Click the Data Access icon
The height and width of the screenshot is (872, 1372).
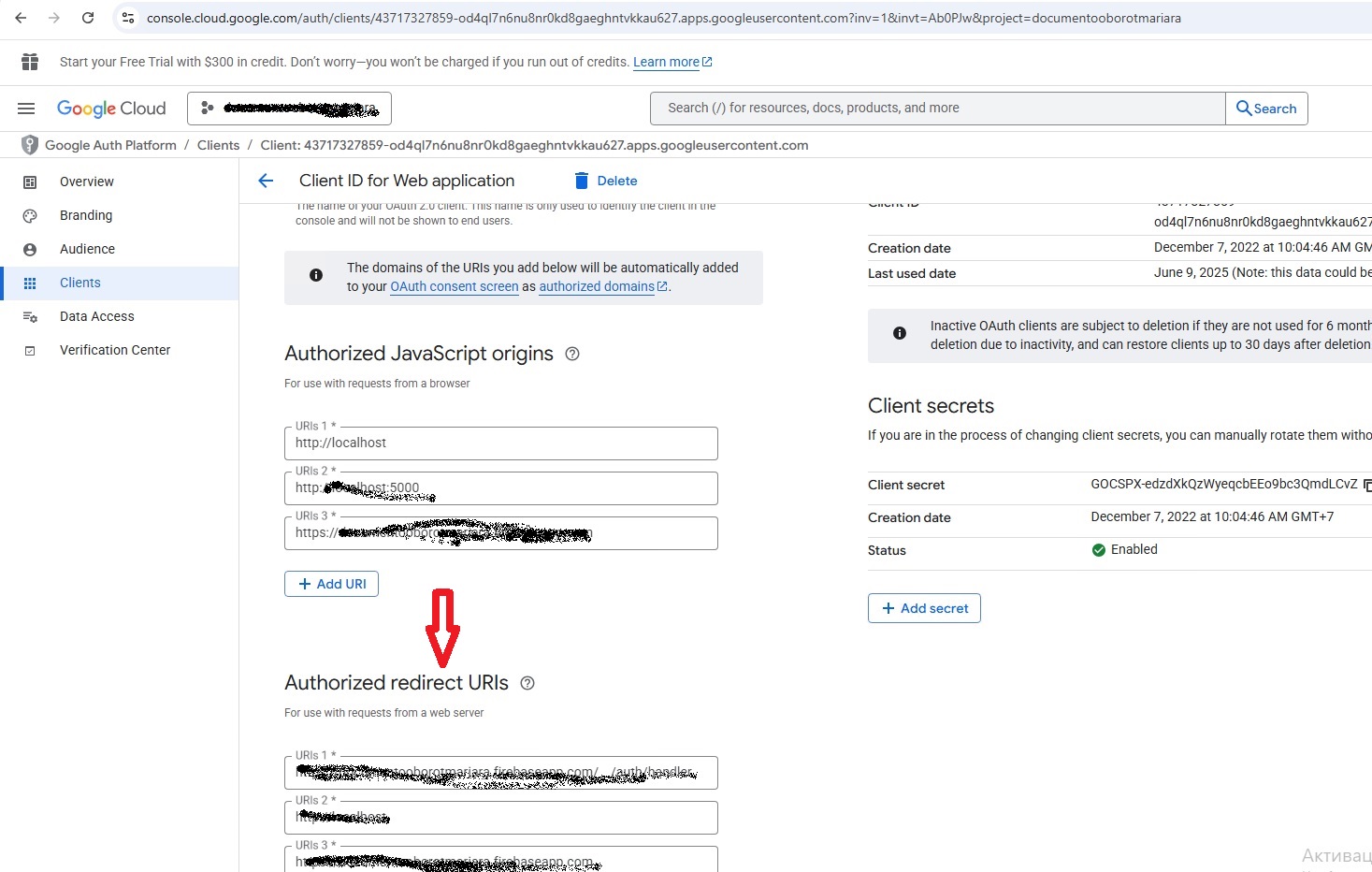(x=30, y=317)
